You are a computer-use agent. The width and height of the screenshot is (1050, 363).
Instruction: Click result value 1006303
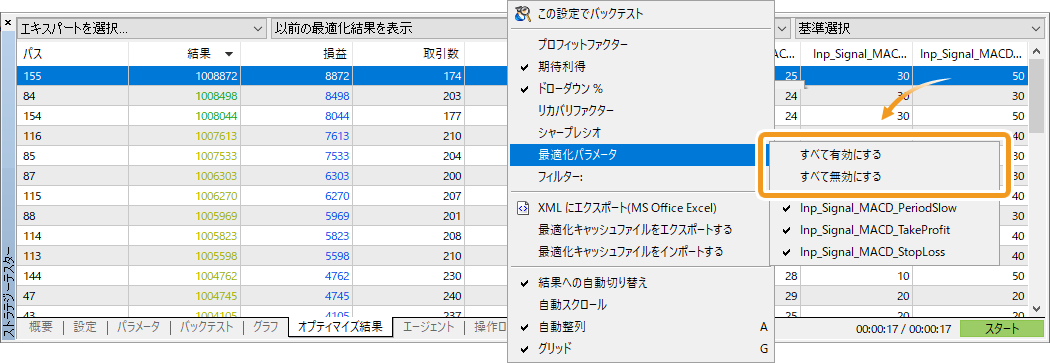pyautogui.click(x=217, y=176)
